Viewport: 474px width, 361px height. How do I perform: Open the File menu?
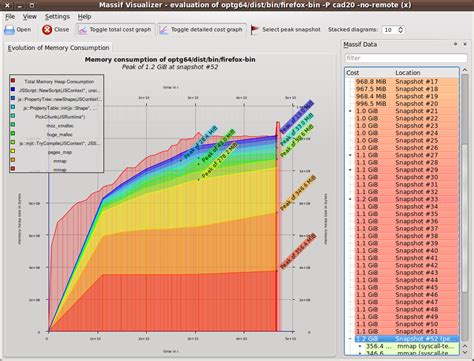(x=10, y=17)
